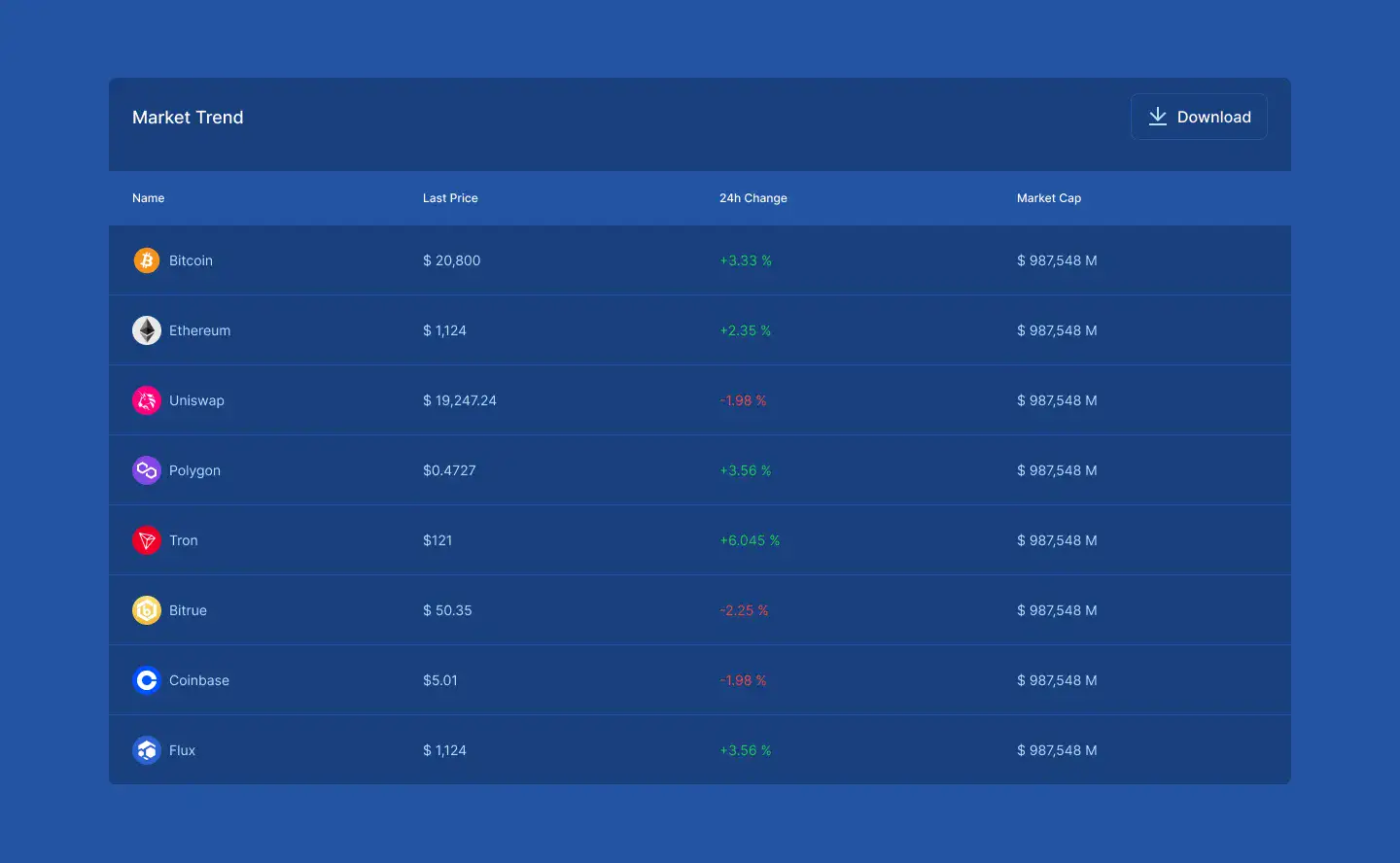Viewport: 1400px width, 863px height.
Task: Click the Ethereum coin icon
Action: [x=147, y=330]
